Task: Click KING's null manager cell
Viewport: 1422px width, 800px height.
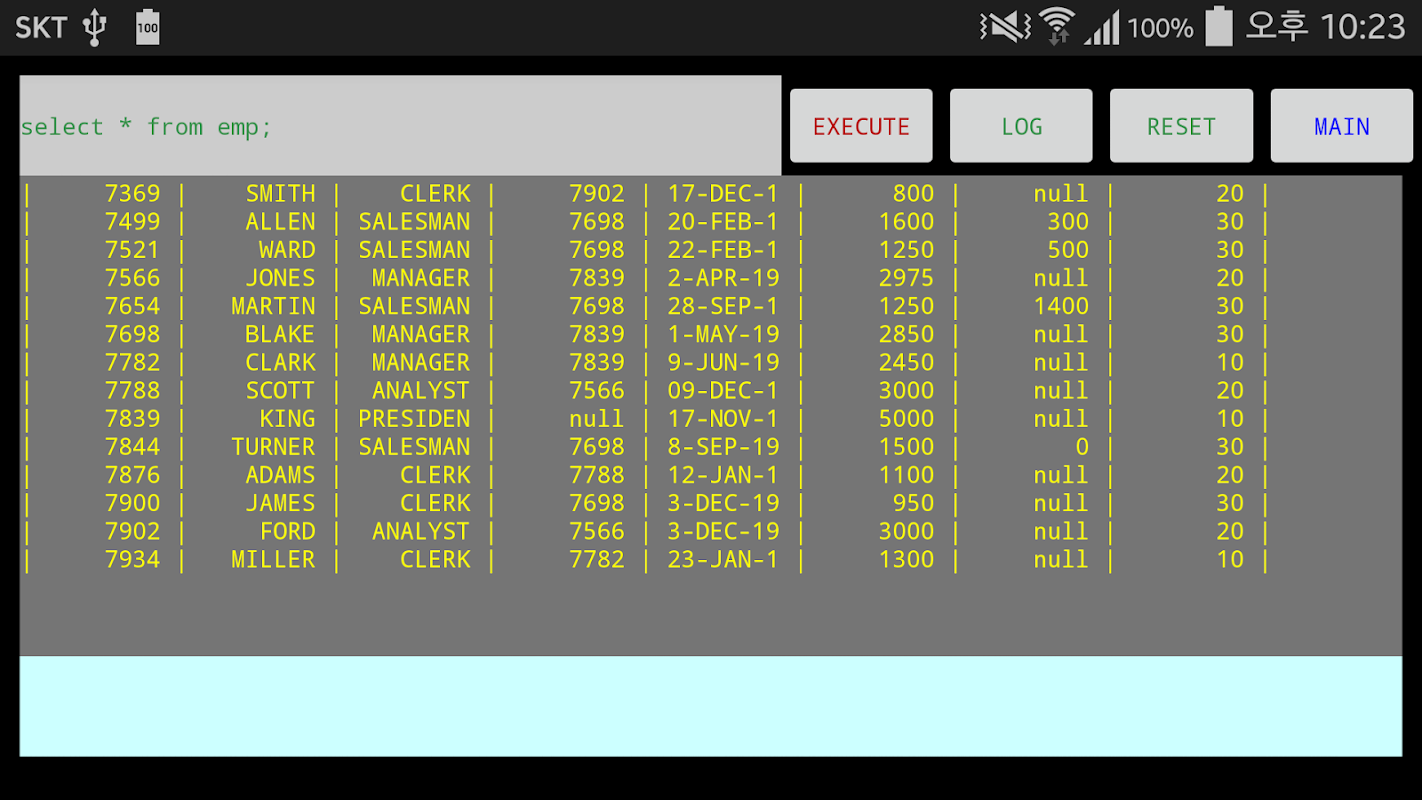Action: pos(597,418)
